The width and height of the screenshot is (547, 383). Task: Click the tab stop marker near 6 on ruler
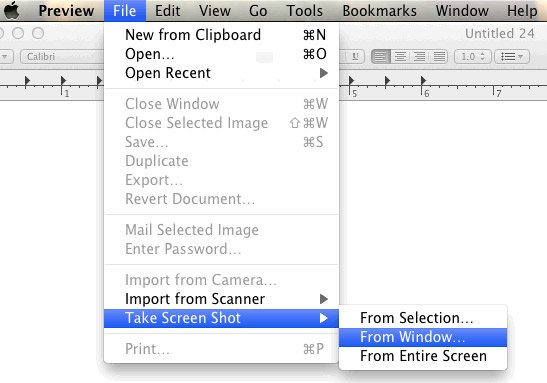(x=423, y=81)
